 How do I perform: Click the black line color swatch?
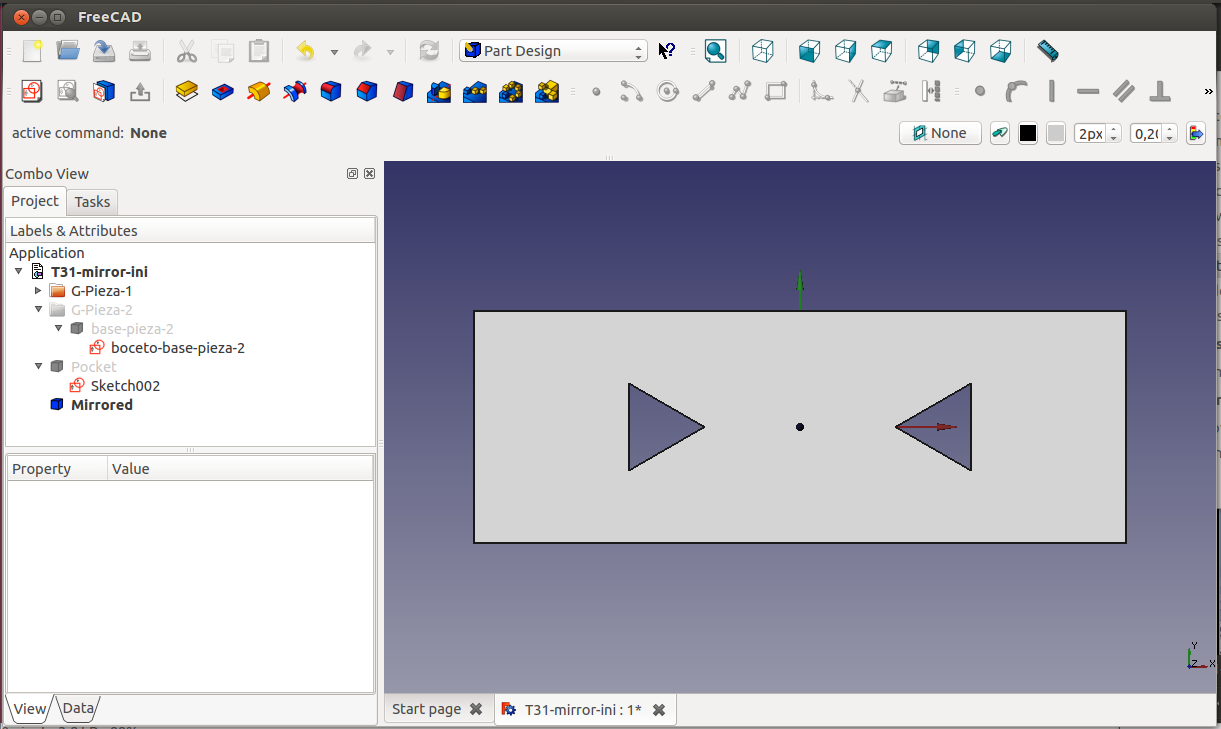(x=1027, y=133)
